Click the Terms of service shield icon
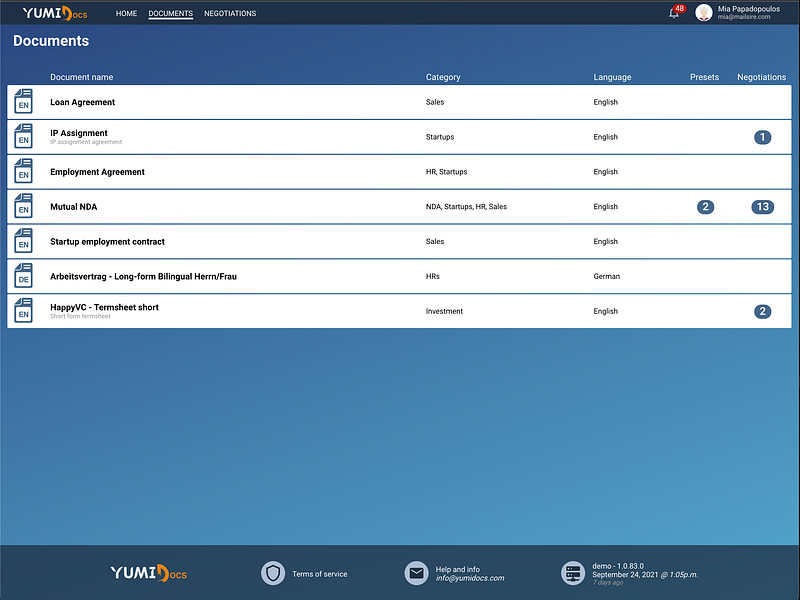800x600 pixels. click(x=273, y=573)
